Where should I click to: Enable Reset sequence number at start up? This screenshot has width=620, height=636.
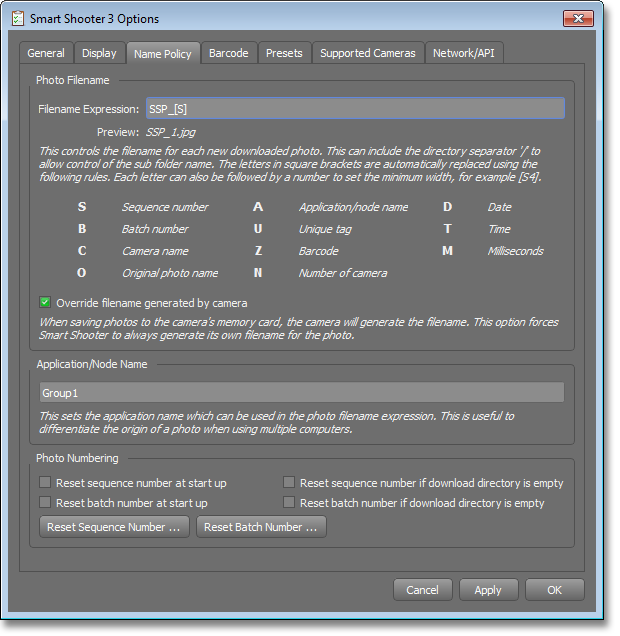coord(45,483)
